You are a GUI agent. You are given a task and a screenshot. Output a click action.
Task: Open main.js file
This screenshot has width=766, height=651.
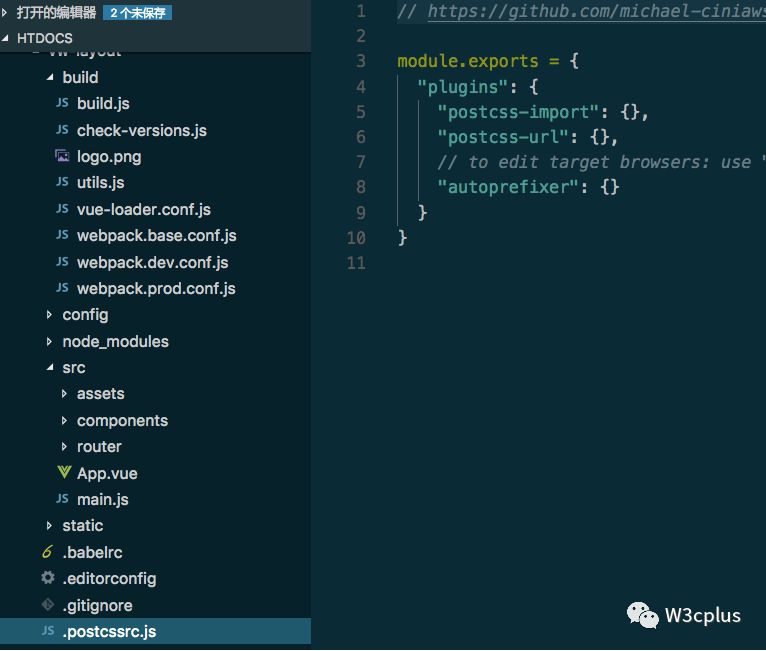coord(103,500)
